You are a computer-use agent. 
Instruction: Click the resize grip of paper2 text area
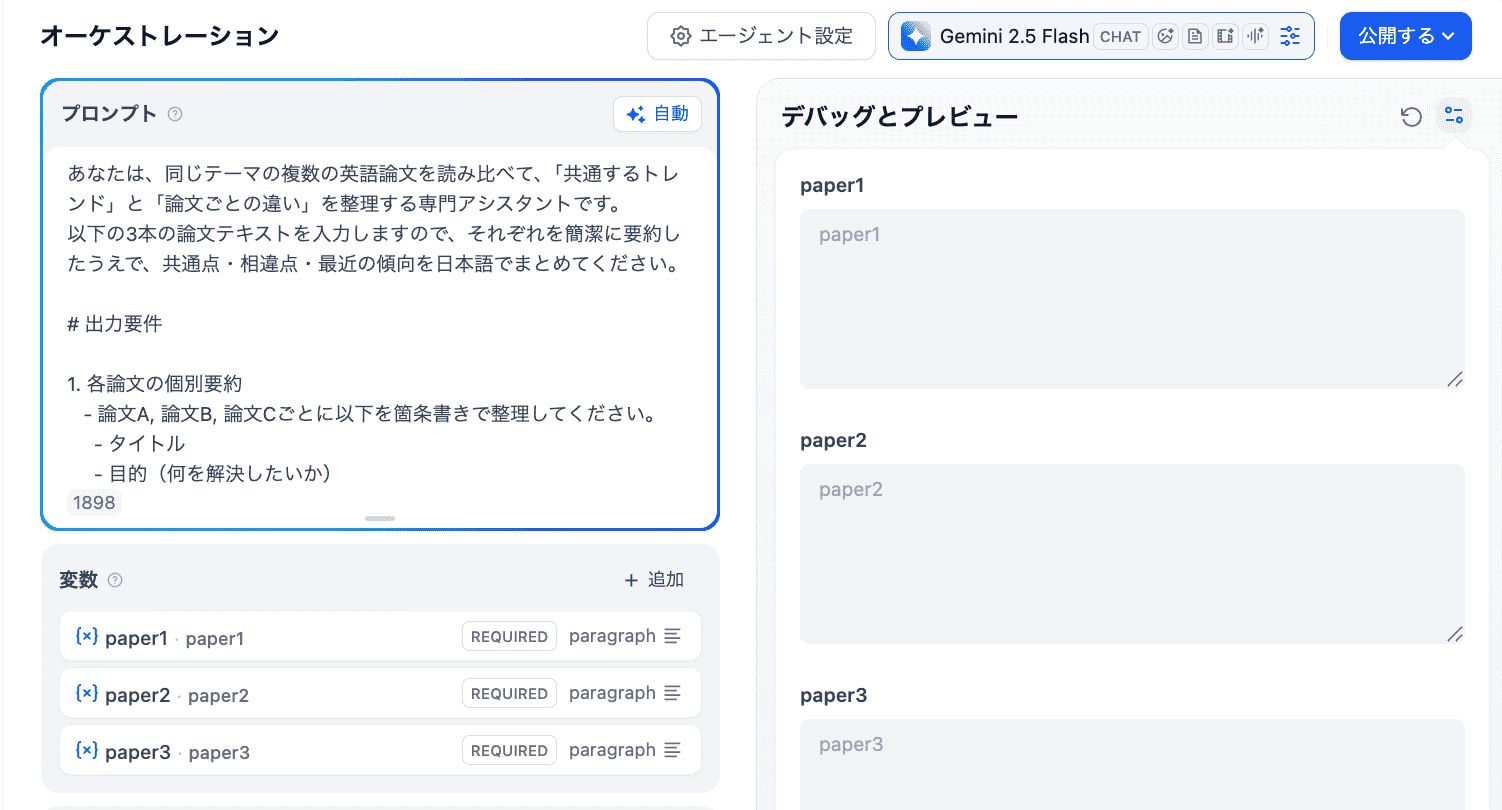click(1455, 634)
